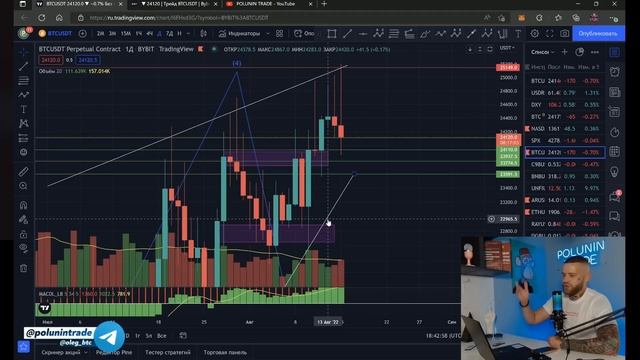
Task: Select the trend line drawing tool
Action: pyautogui.click(x=24, y=67)
